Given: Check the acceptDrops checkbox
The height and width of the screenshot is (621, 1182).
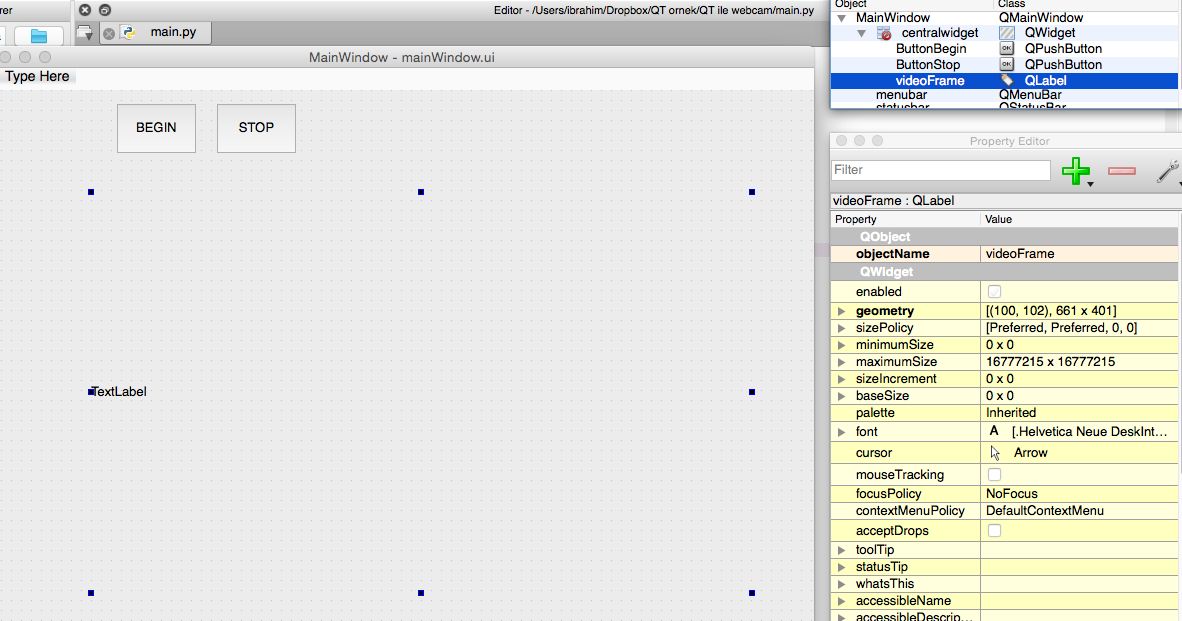Looking at the screenshot, I should tap(994, 530).
